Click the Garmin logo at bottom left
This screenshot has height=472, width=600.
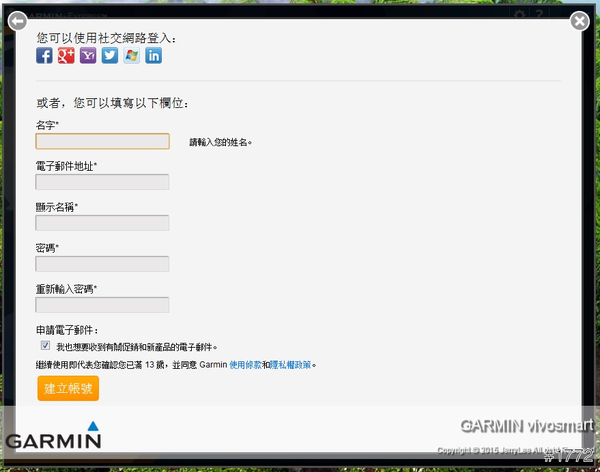(53, 435)
